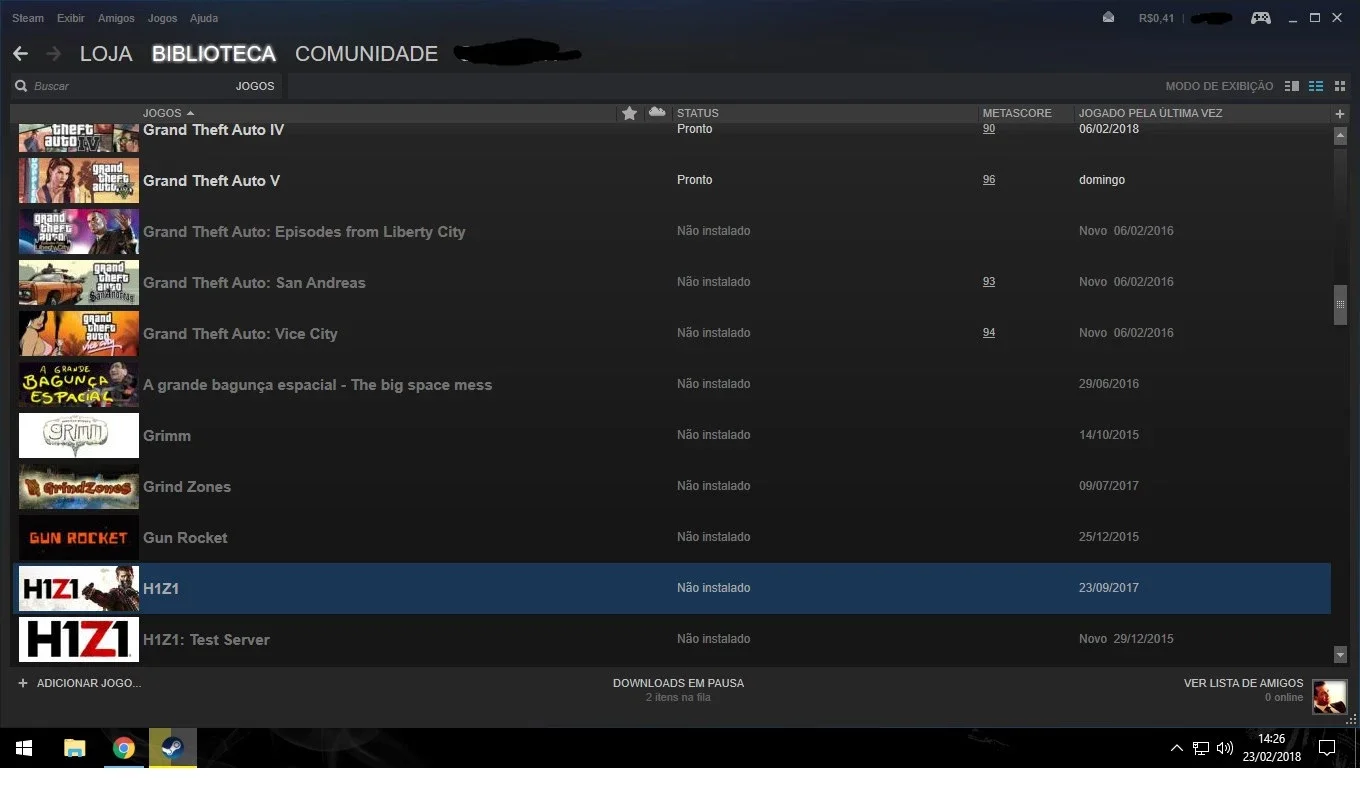
Task: Open the Exibir menu
Action: click(x=71, y=18)
